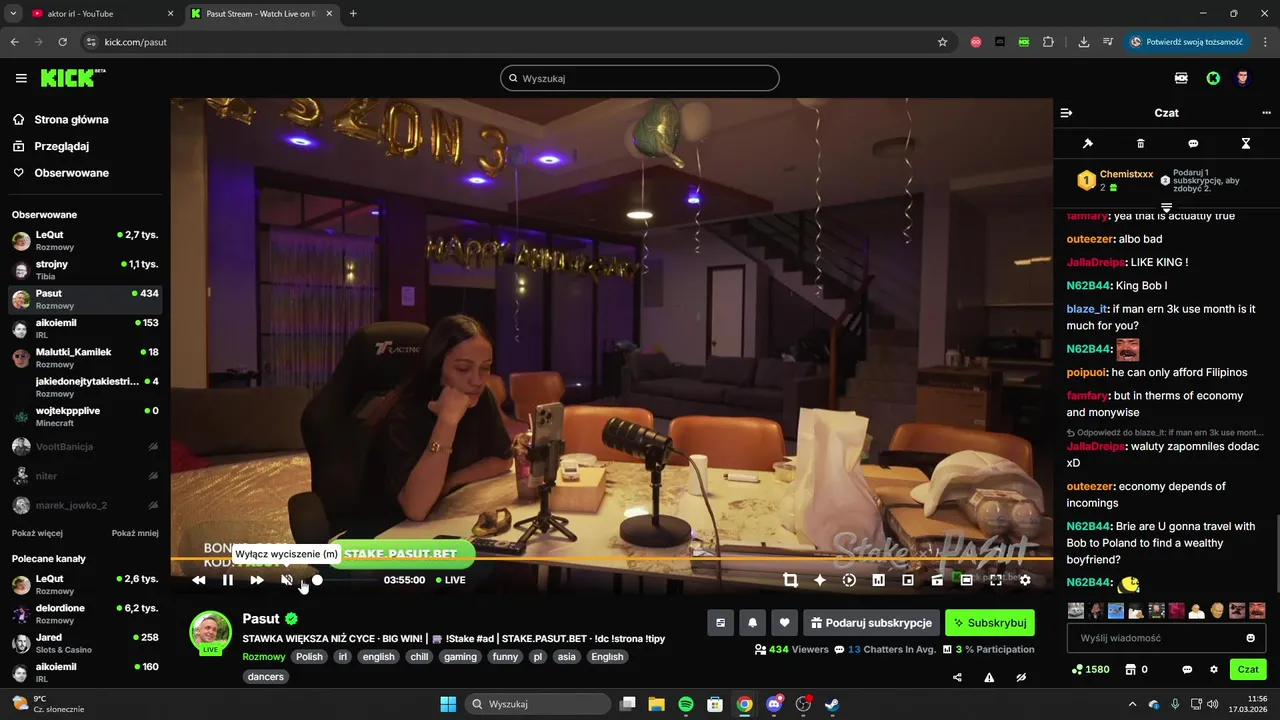Click the gavel moderation icon in chat

[1088, 144]
